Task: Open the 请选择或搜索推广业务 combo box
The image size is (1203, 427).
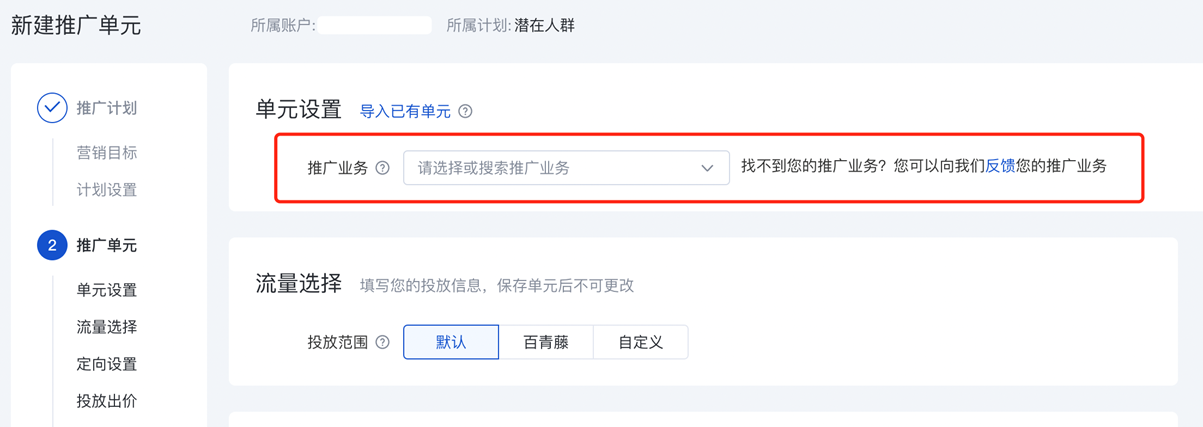Action: (x=566, y=168)
